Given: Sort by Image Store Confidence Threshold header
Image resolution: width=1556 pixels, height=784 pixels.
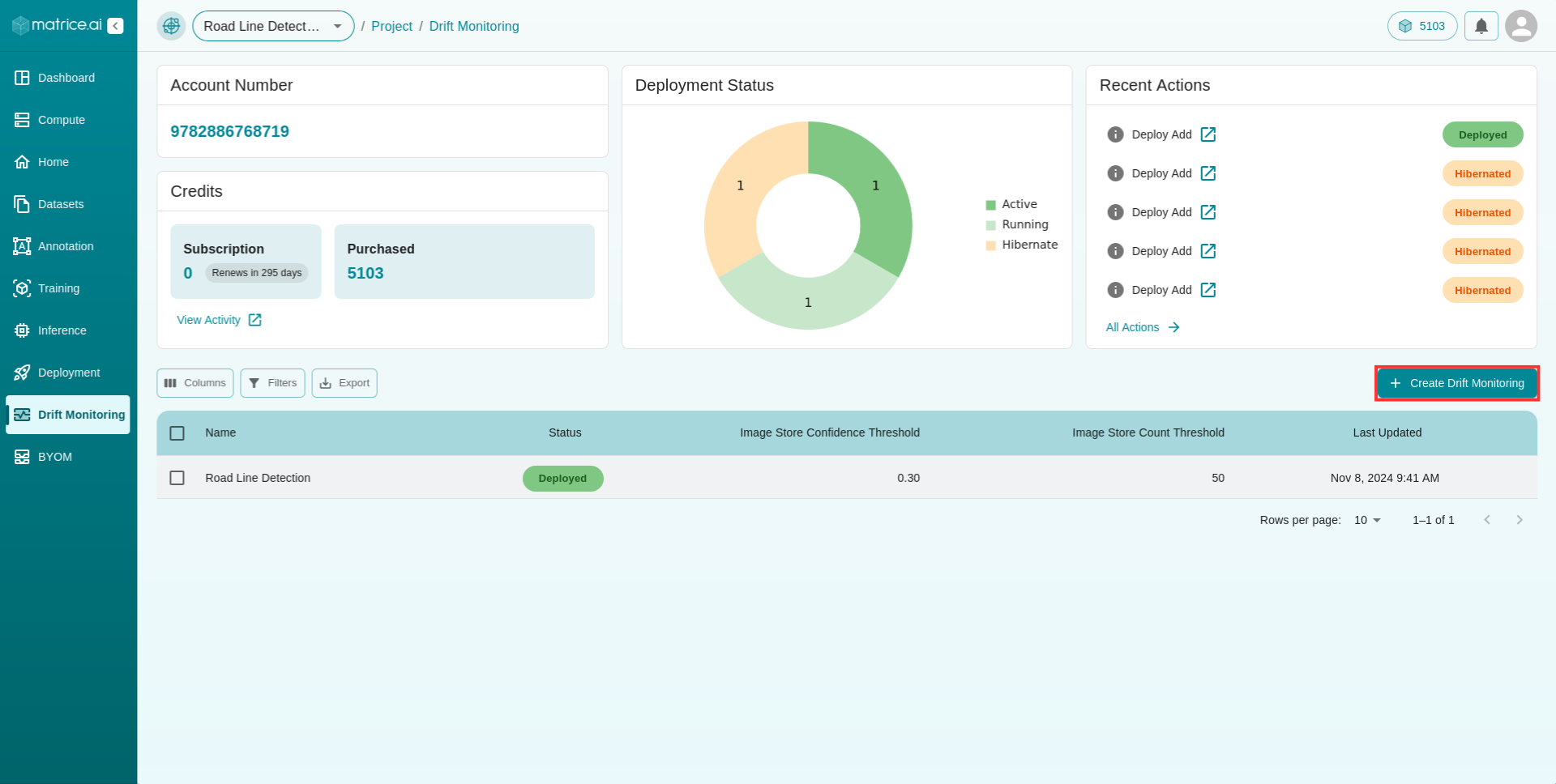Looking at the screenshot, I should (830, 432).
